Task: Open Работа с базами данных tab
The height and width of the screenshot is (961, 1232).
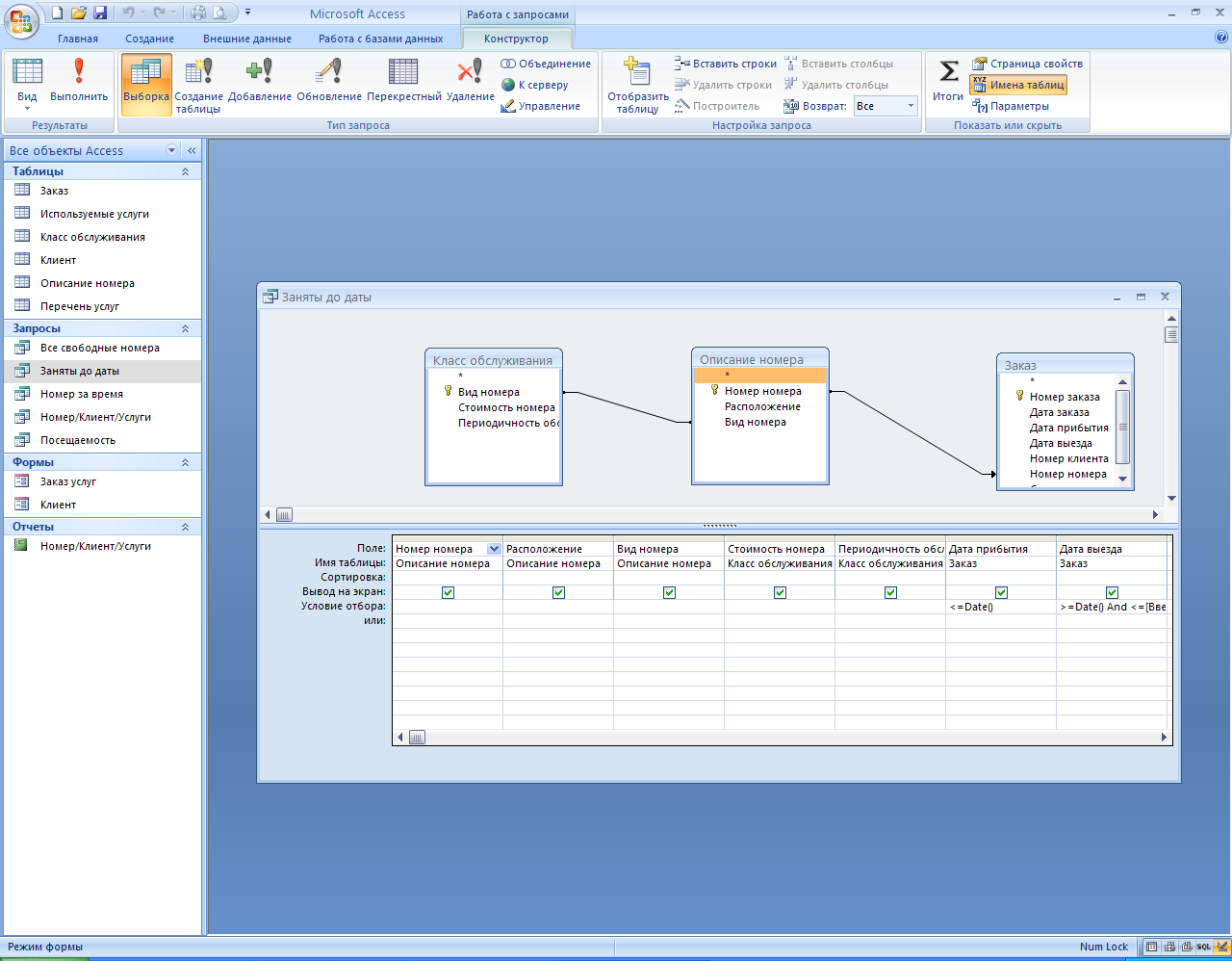Action: [x=381, y=39]
